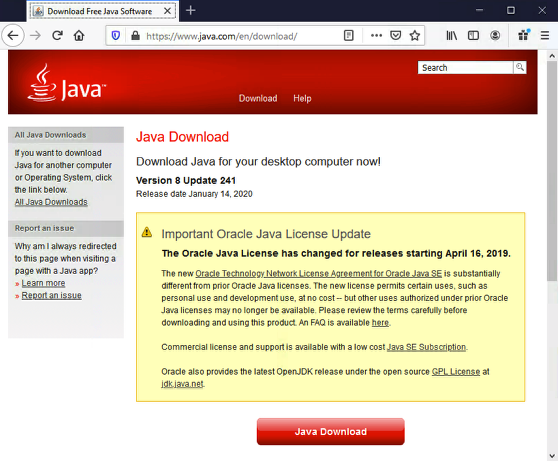This screenshot has width=558, height=461.
Task: Open the Java SE Subscription link
Action: tap(426, 347)
